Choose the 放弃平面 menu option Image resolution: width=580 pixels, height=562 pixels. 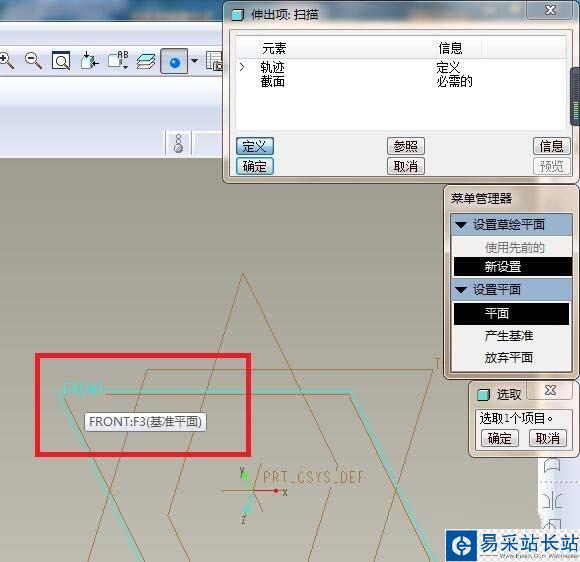509,357
